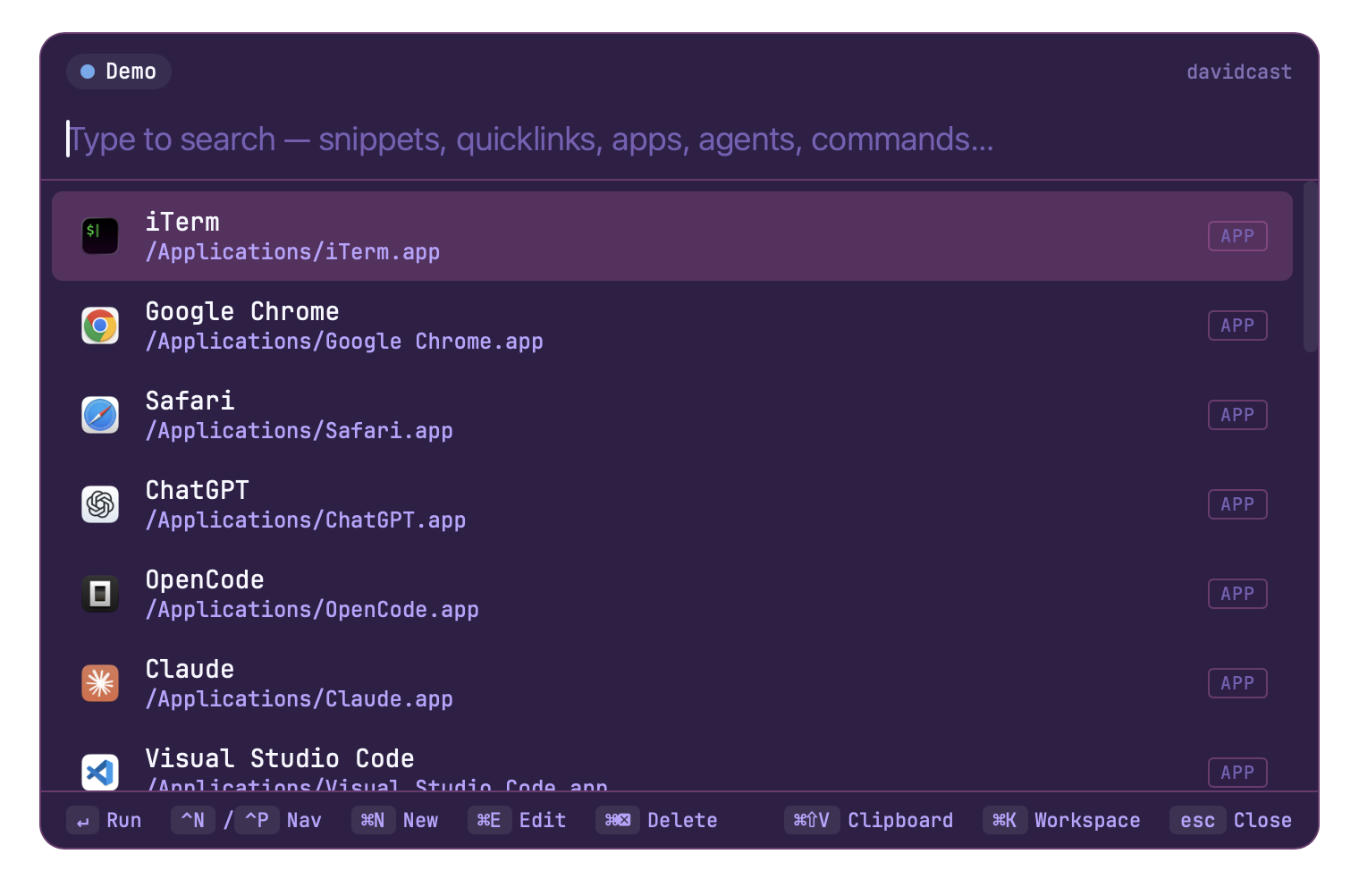Click the ^N navigation key
This screenshot has width=1359, height=896.
193,821
